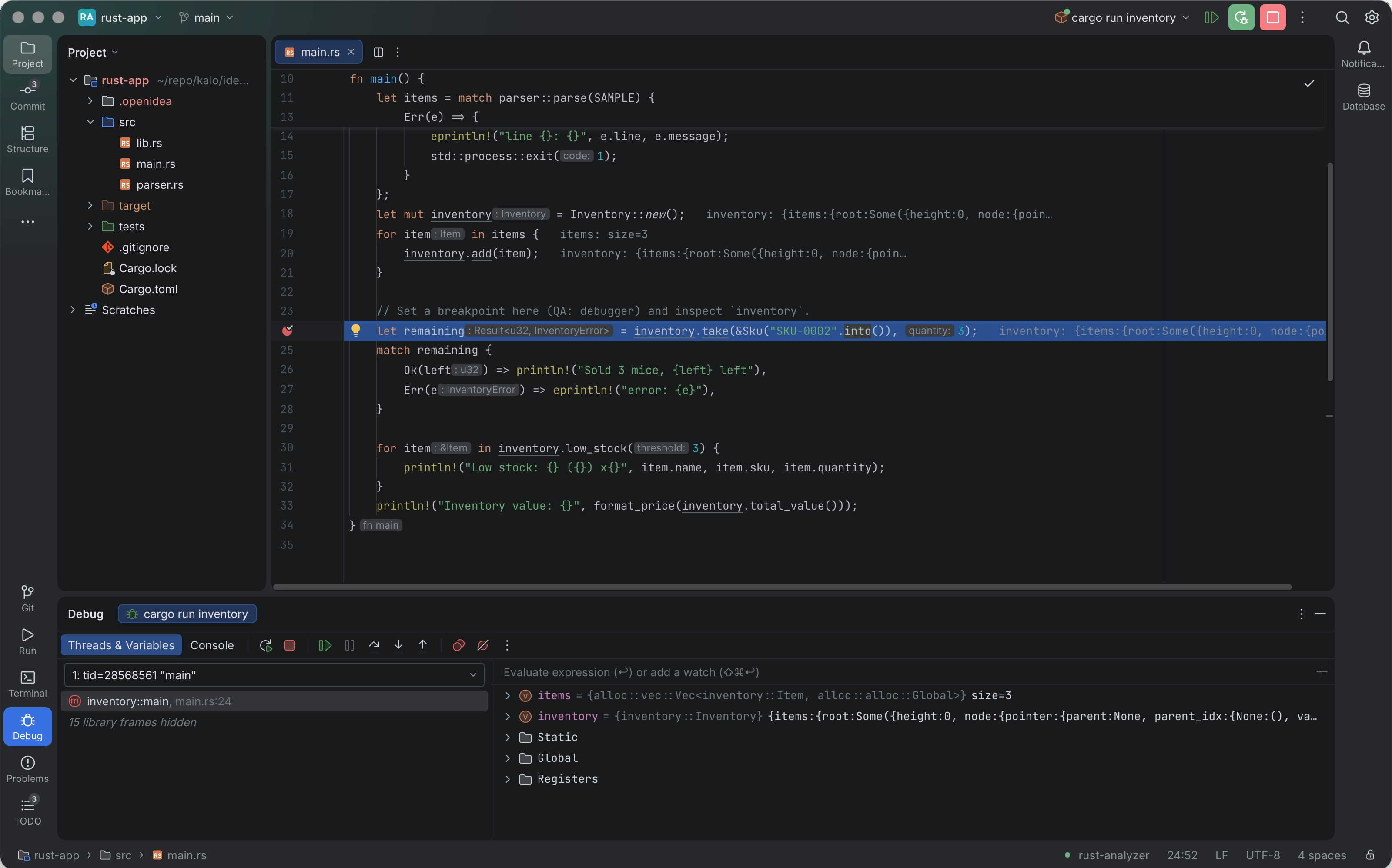Toggle Mute Breakpoints
Screen dimensions: 1392x868
(483, 645)
